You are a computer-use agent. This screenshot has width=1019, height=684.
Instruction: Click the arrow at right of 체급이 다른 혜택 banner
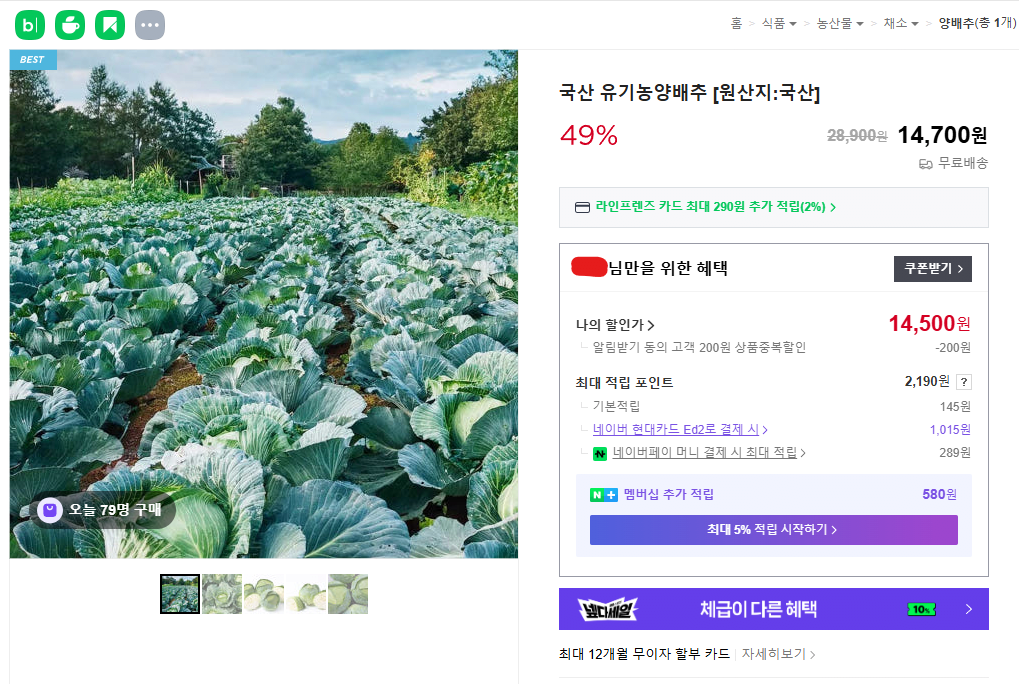[969, 609]
